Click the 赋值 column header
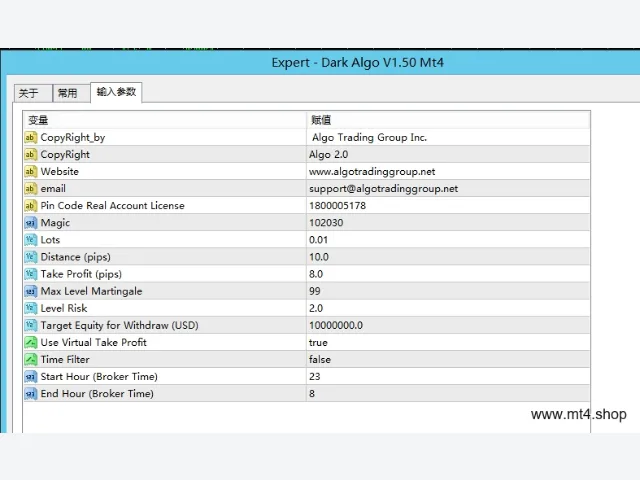The image size is (640, 480). (x=448, y=120)
